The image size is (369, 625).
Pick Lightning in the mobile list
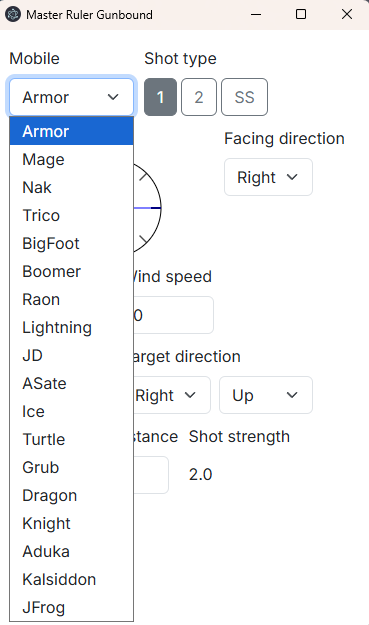point(71,327)
